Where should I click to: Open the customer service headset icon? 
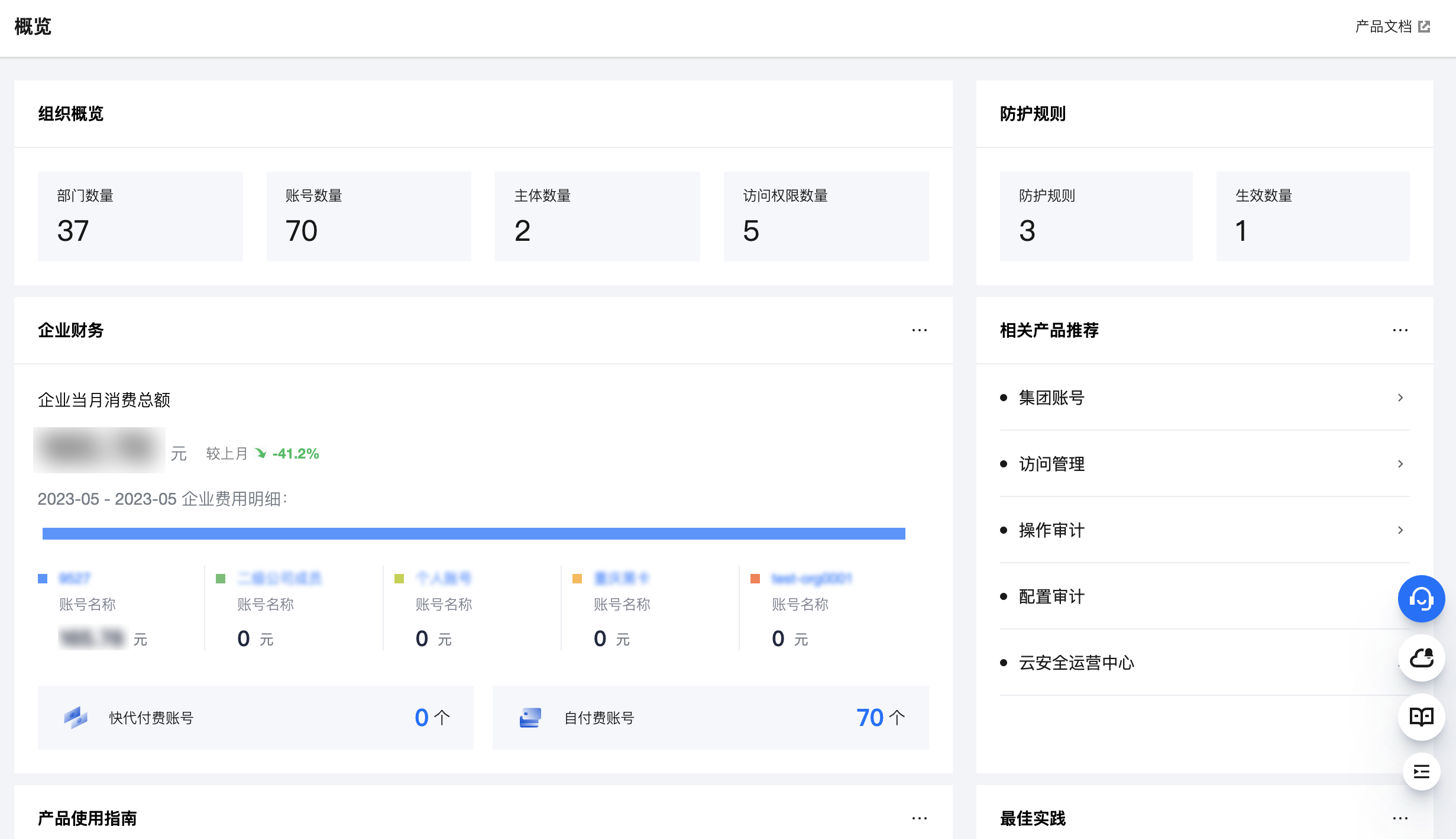1421,599
